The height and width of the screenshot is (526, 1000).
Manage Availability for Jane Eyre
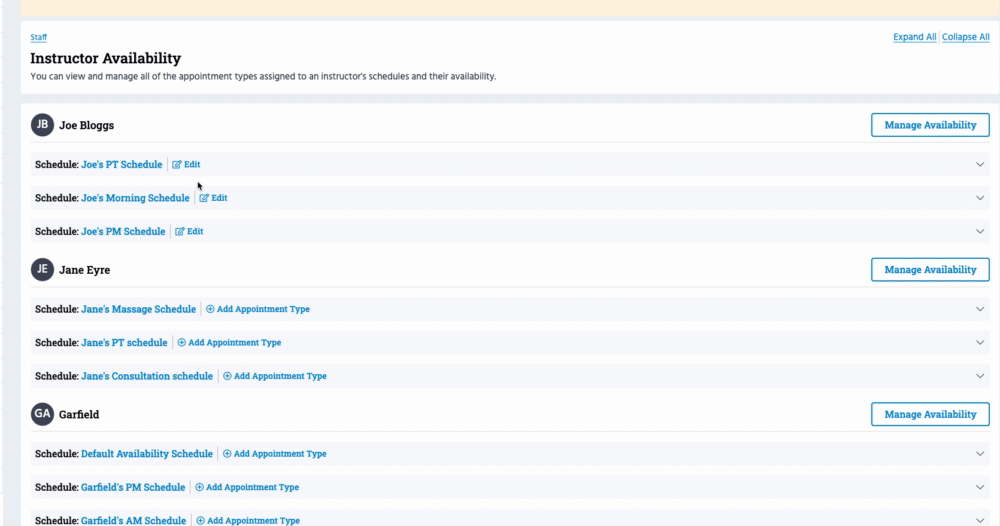click(x=930, y=270)
